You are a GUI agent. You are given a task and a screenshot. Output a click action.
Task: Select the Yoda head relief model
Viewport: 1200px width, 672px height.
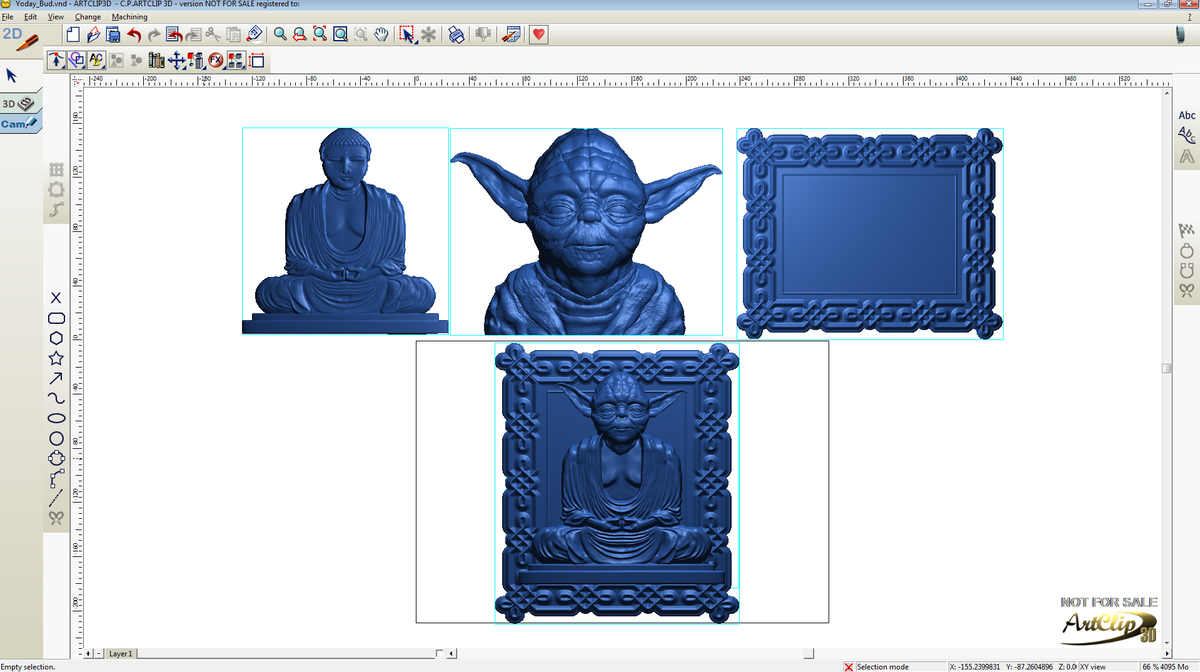pyautogui.click(x=587, y=231)
